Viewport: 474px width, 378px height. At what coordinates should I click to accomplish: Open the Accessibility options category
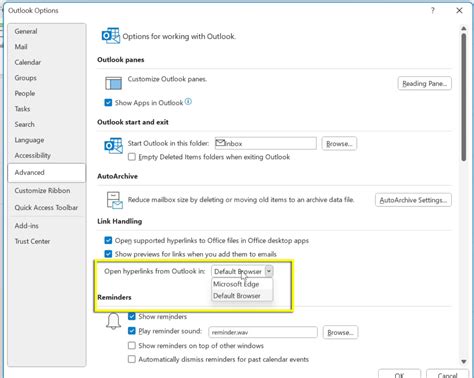pyautogui.click(x=47, y=155)
